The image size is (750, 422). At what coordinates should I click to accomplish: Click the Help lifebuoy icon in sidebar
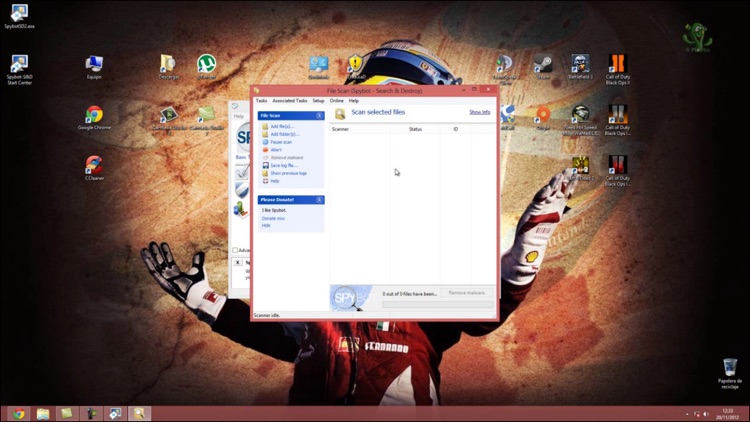pyautogui.click(x=265, y=181)
